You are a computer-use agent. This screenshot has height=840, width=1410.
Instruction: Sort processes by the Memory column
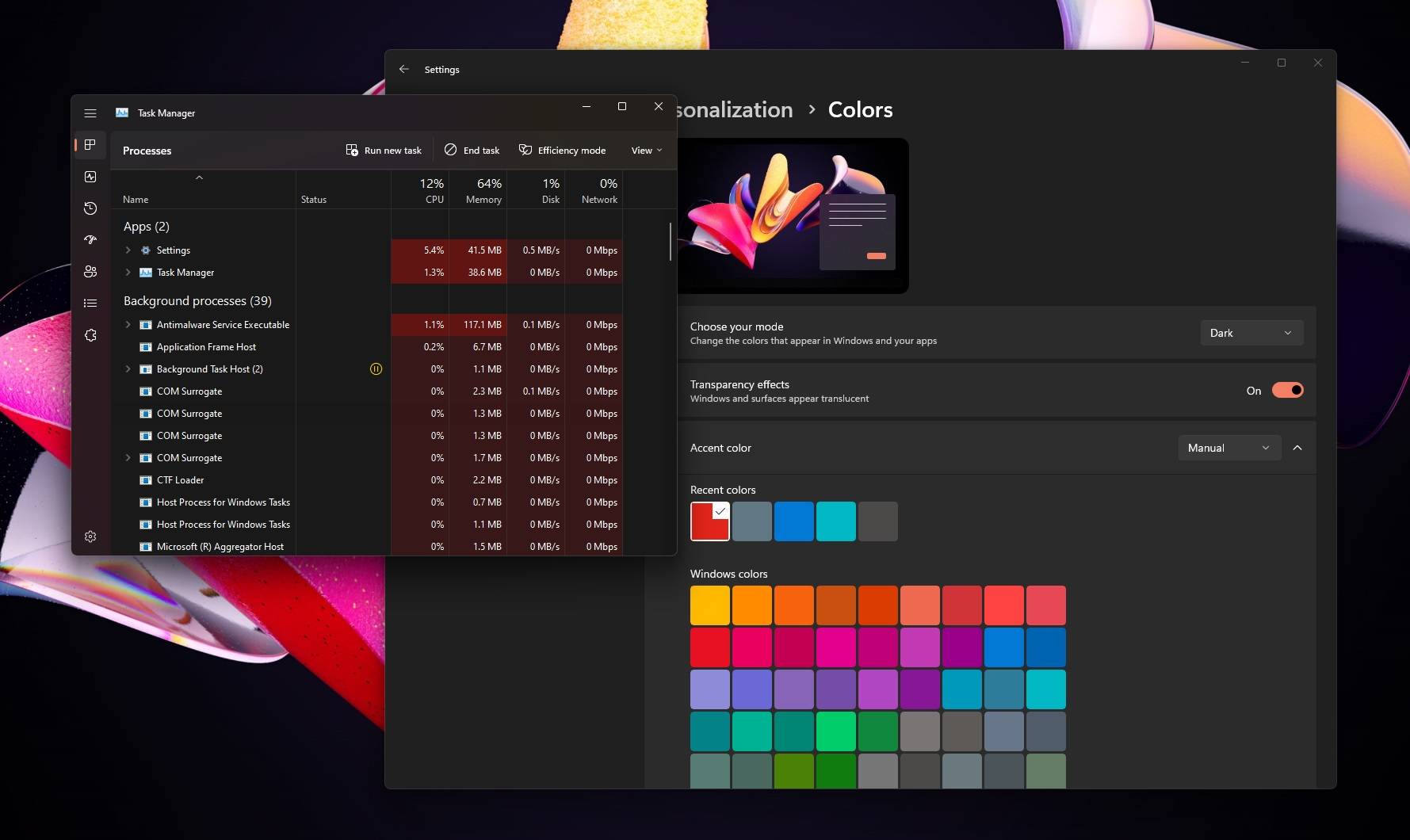(483, 192)
